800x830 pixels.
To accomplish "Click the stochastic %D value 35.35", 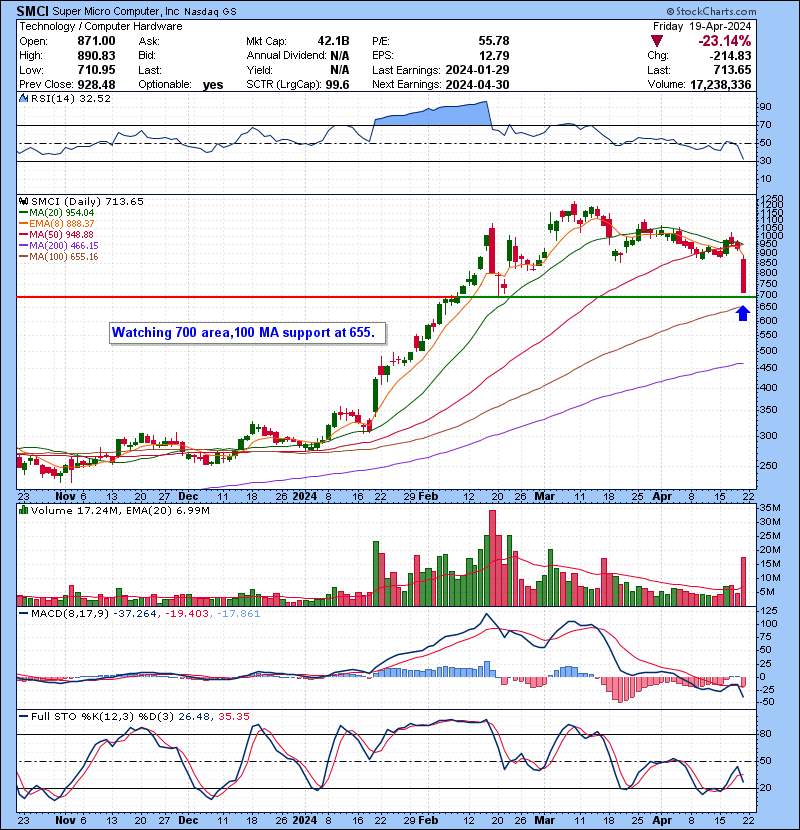I will (233, 716).
